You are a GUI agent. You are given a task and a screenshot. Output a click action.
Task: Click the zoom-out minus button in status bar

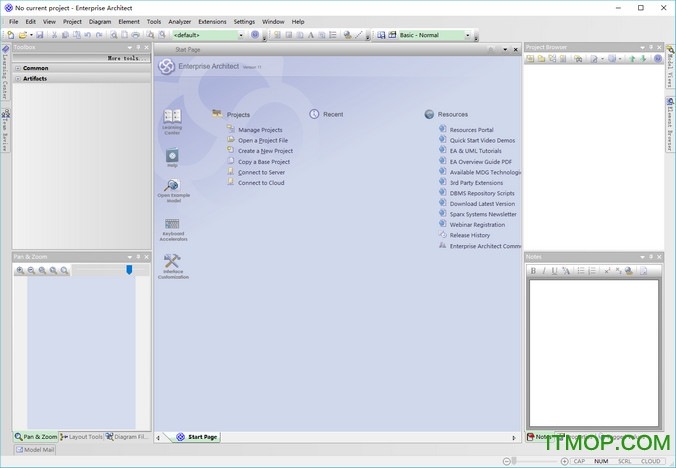(507, 461)
